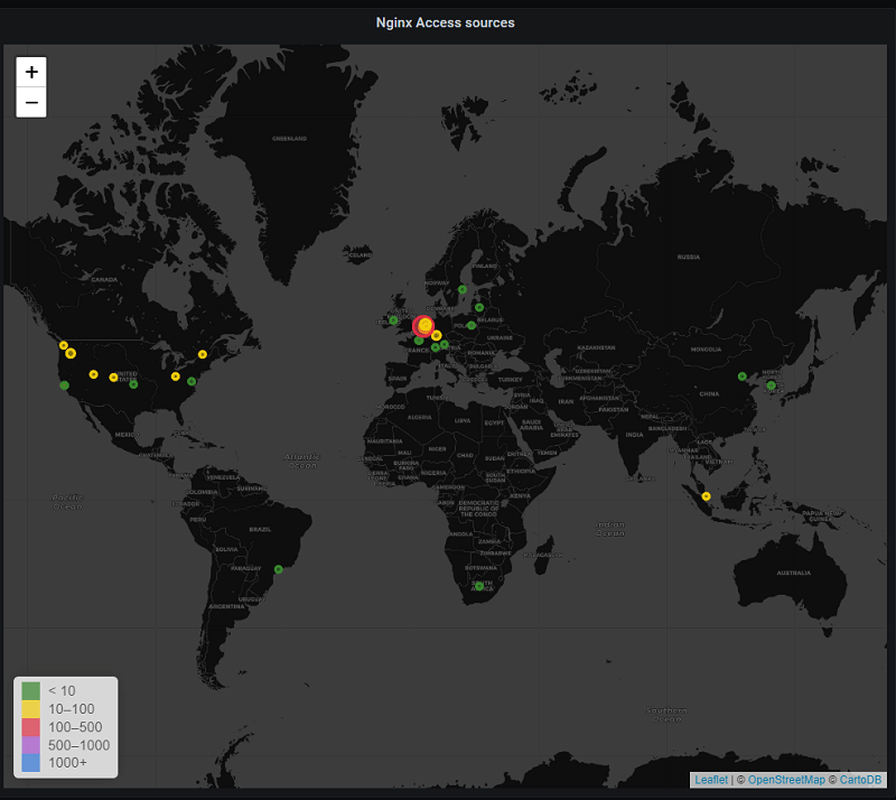Screen dimensions: 896x800
Task: Click the 'GREENLAND' map label
Action: [289, 138]
